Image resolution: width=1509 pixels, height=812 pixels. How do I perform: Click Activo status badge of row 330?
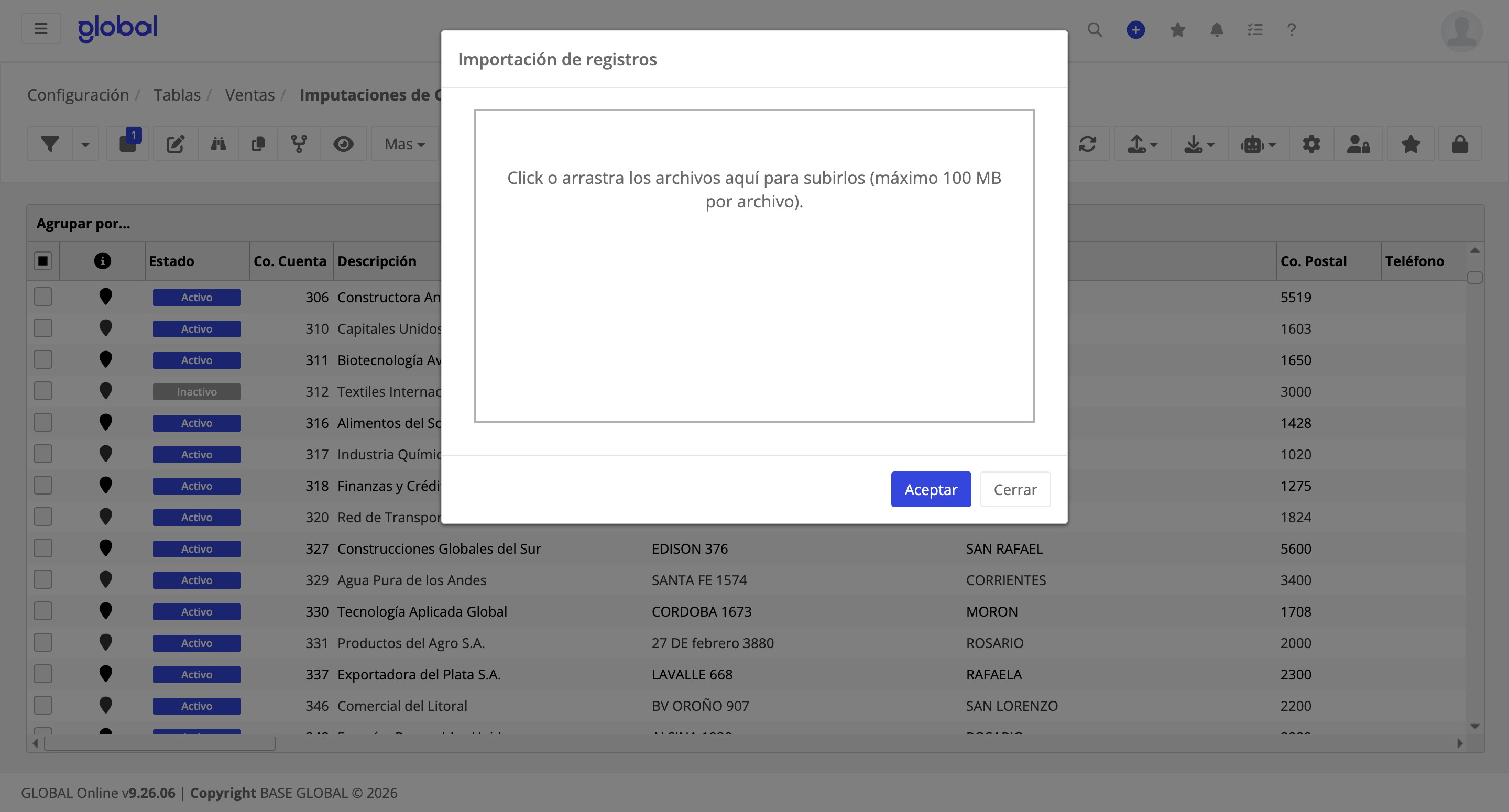197,611
